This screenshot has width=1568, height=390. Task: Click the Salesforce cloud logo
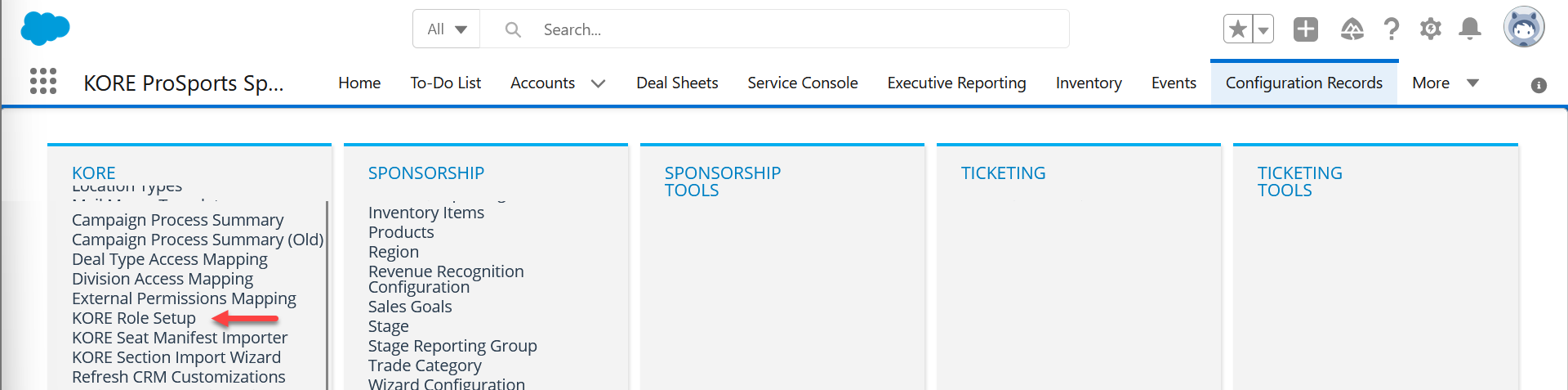(x=45, y=29)
